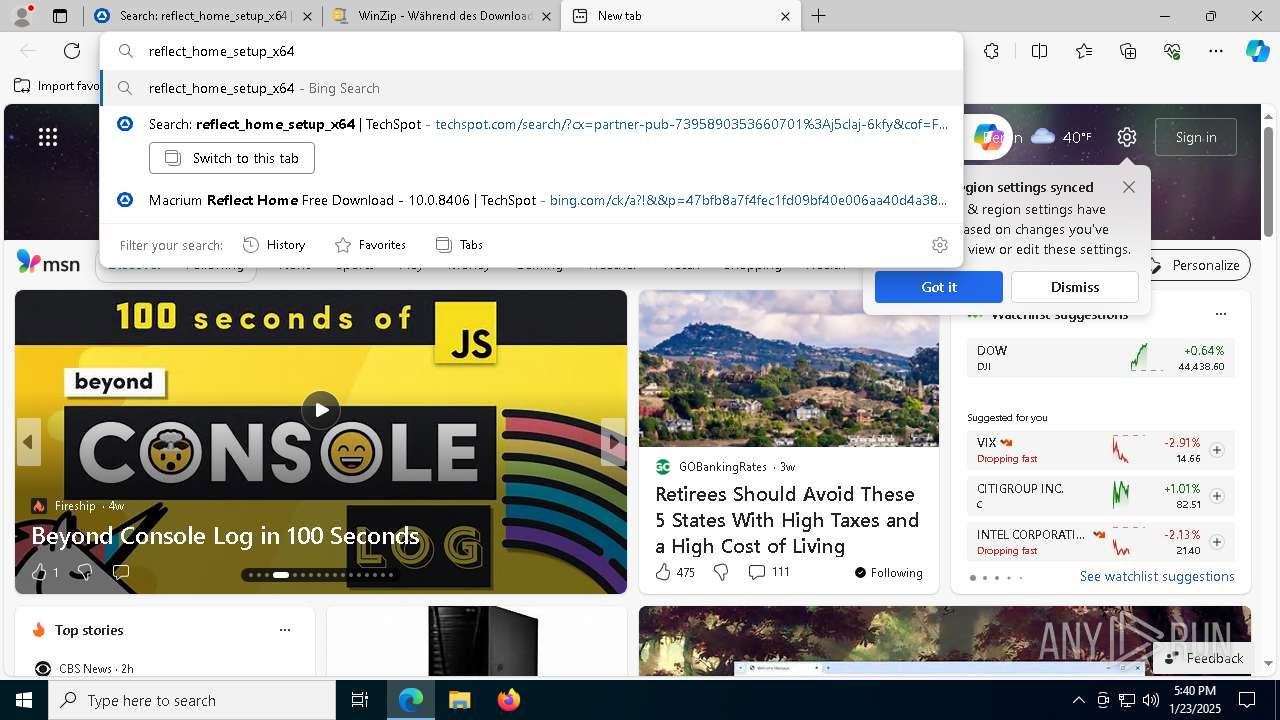Image resolution: width=1280 pixels, height=720 pixels.
Task: Add Intel Corporation to the watchlist
Action: pos(1217,542)
